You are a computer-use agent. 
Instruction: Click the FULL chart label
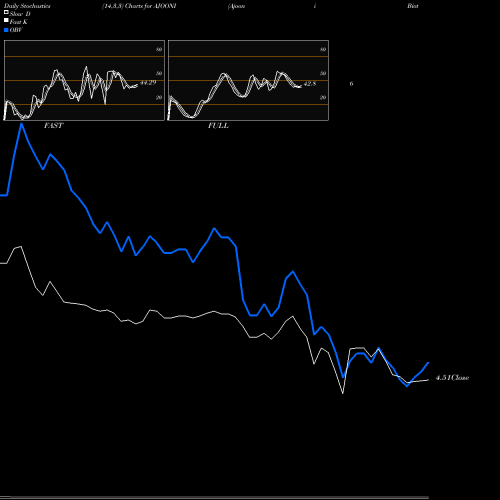(218, 126)
